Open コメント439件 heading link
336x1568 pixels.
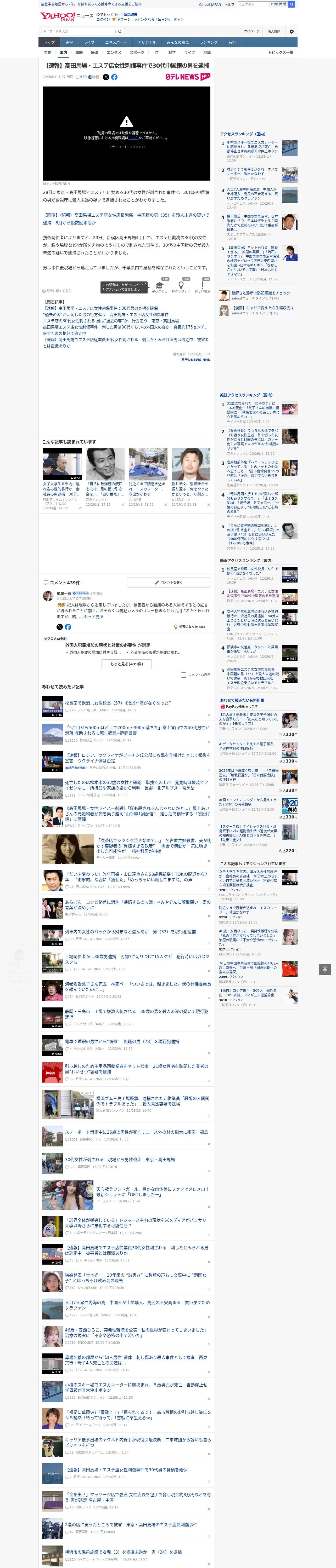click(x=65, y=583)
